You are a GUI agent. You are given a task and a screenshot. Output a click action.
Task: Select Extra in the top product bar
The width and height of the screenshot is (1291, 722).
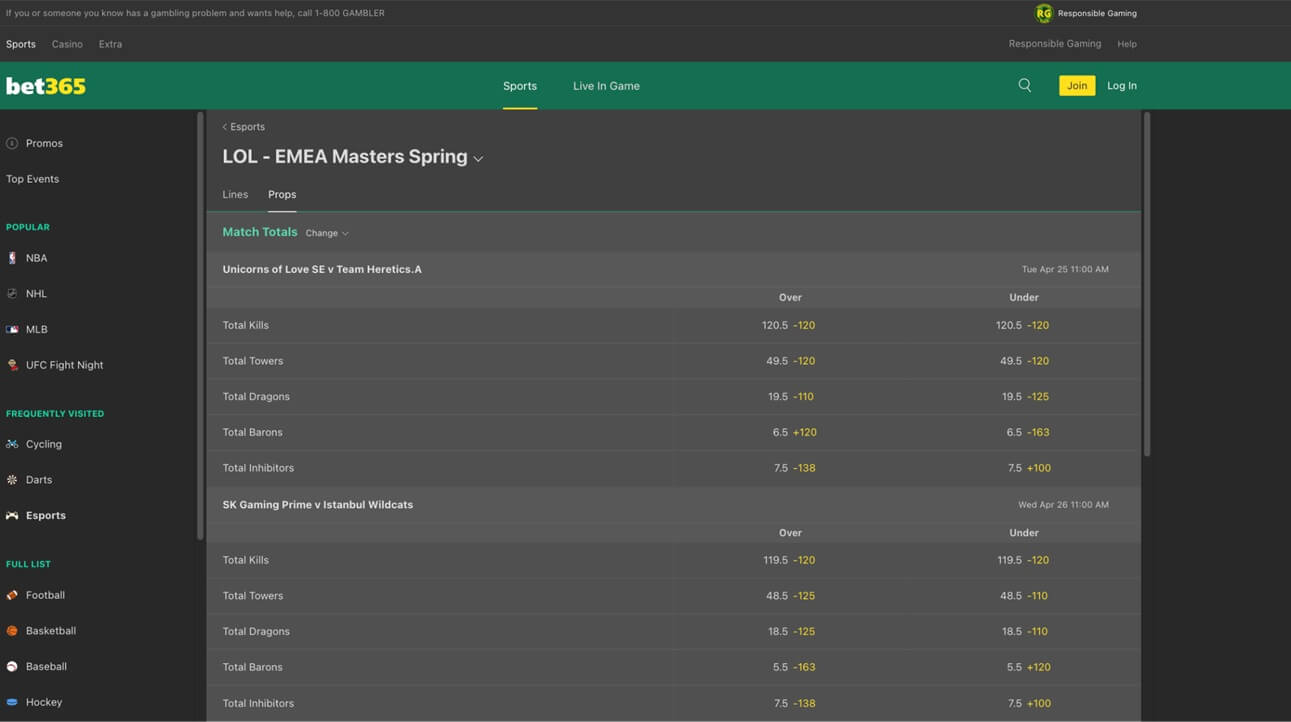110,44
